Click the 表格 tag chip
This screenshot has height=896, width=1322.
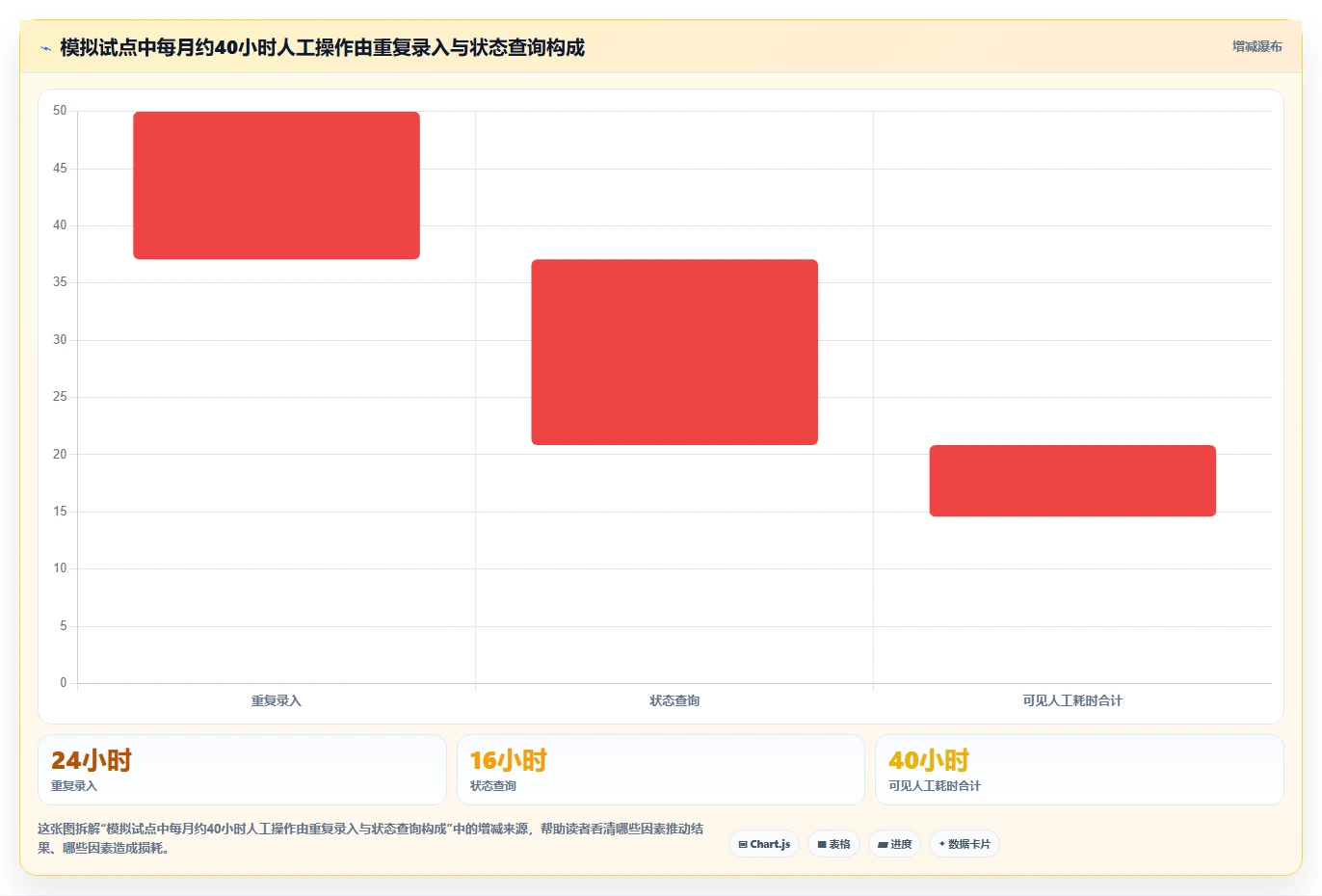[834, 844]
